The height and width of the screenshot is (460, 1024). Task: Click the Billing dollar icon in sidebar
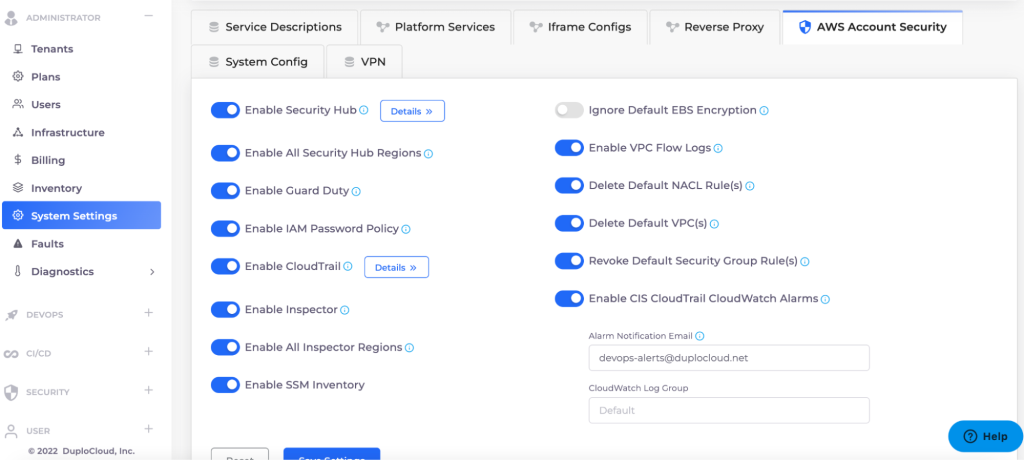tap(18, 160)
